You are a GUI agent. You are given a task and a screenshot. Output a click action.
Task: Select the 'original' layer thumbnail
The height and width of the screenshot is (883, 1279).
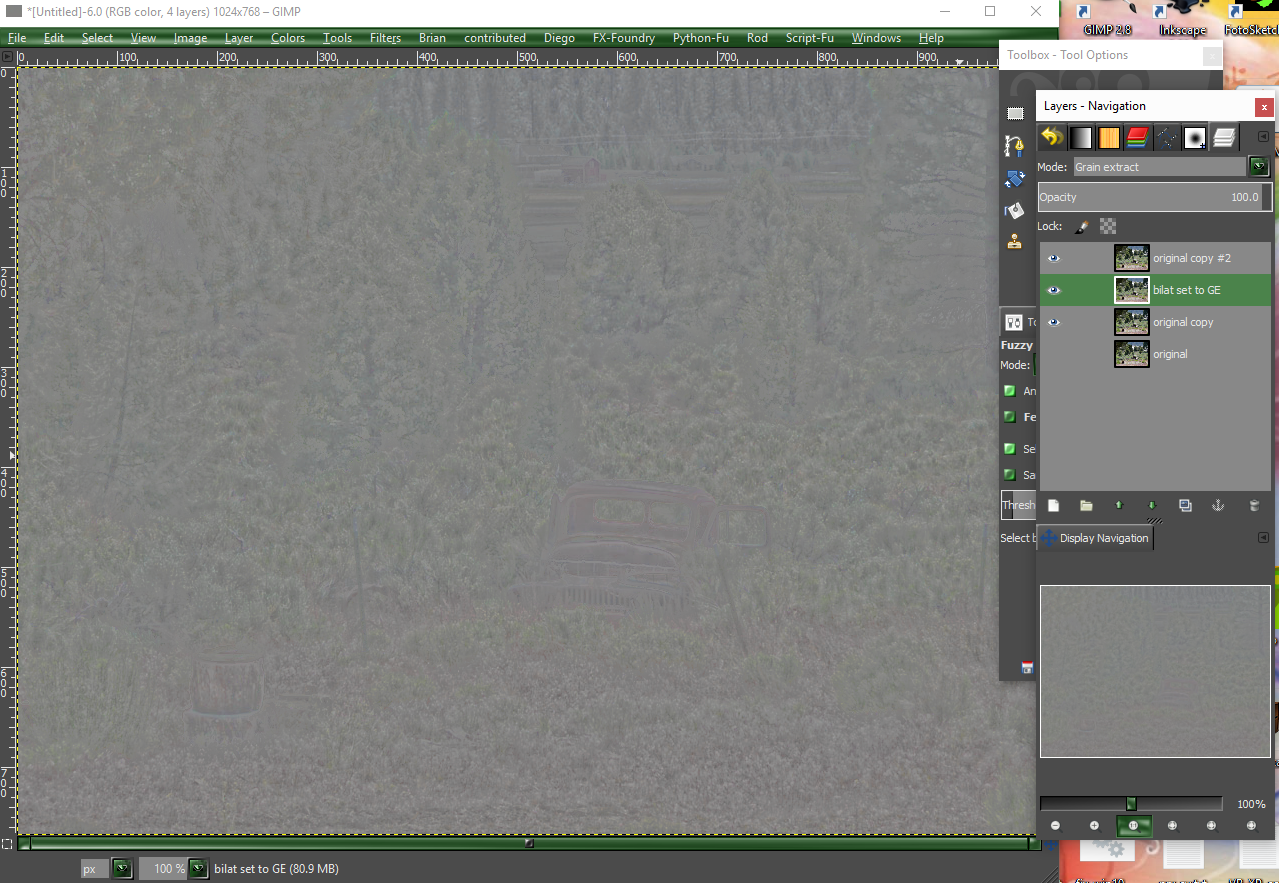coord(1132,354)
